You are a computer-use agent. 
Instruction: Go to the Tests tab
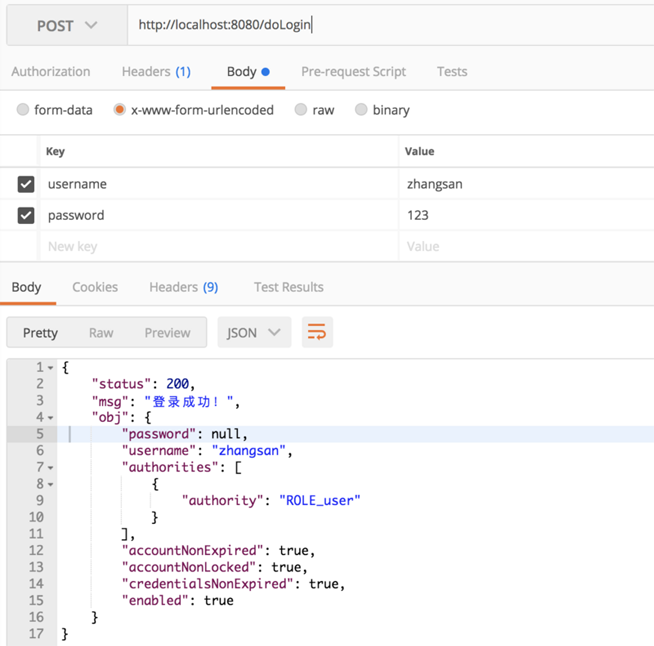point(452,72)
